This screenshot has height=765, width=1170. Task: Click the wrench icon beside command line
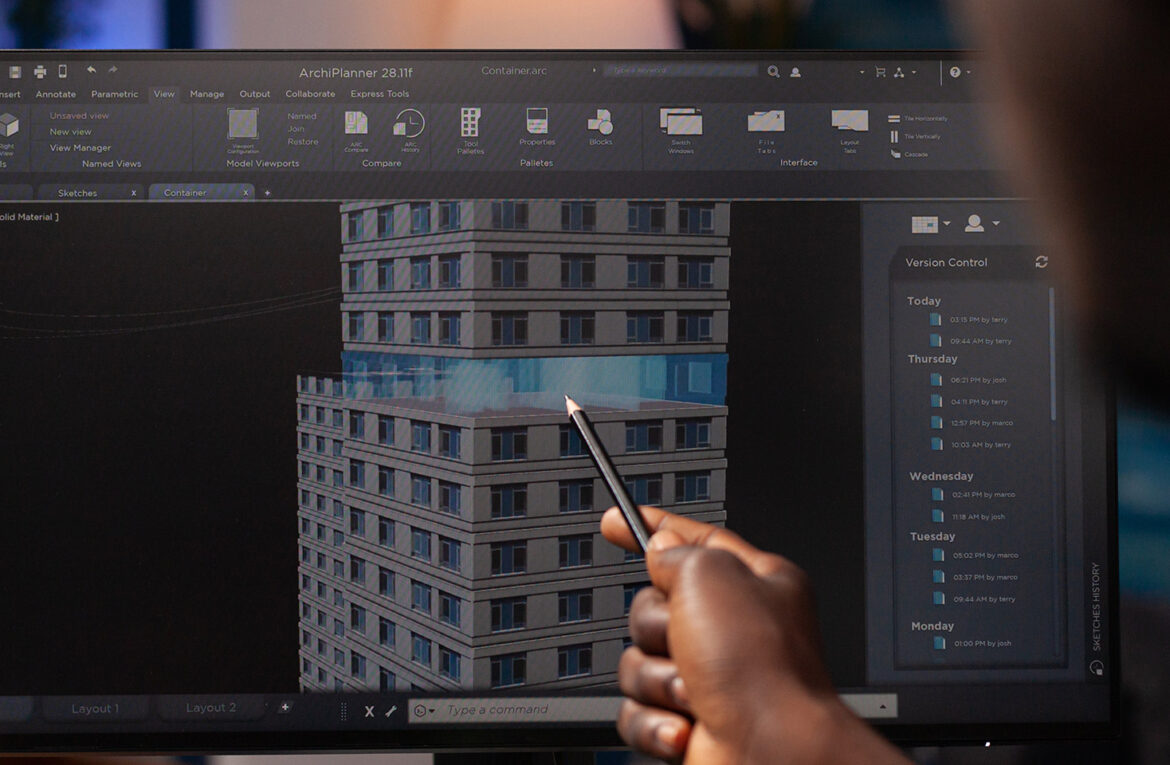point(391,711)
